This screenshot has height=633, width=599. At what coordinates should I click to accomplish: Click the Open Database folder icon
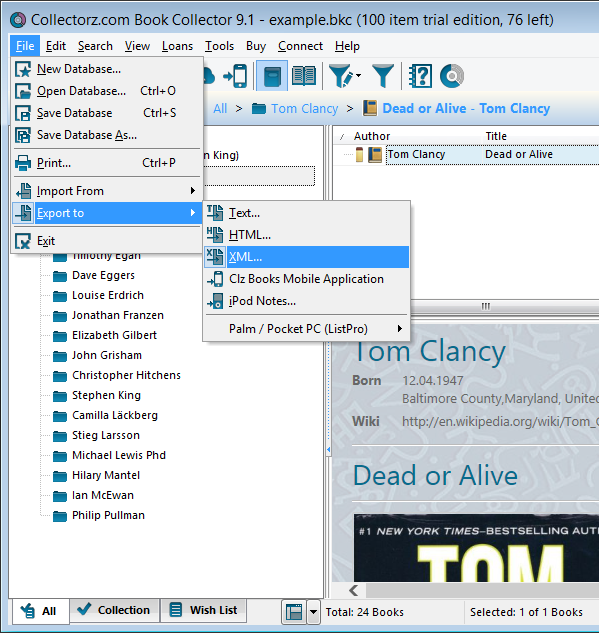point(23,91)
